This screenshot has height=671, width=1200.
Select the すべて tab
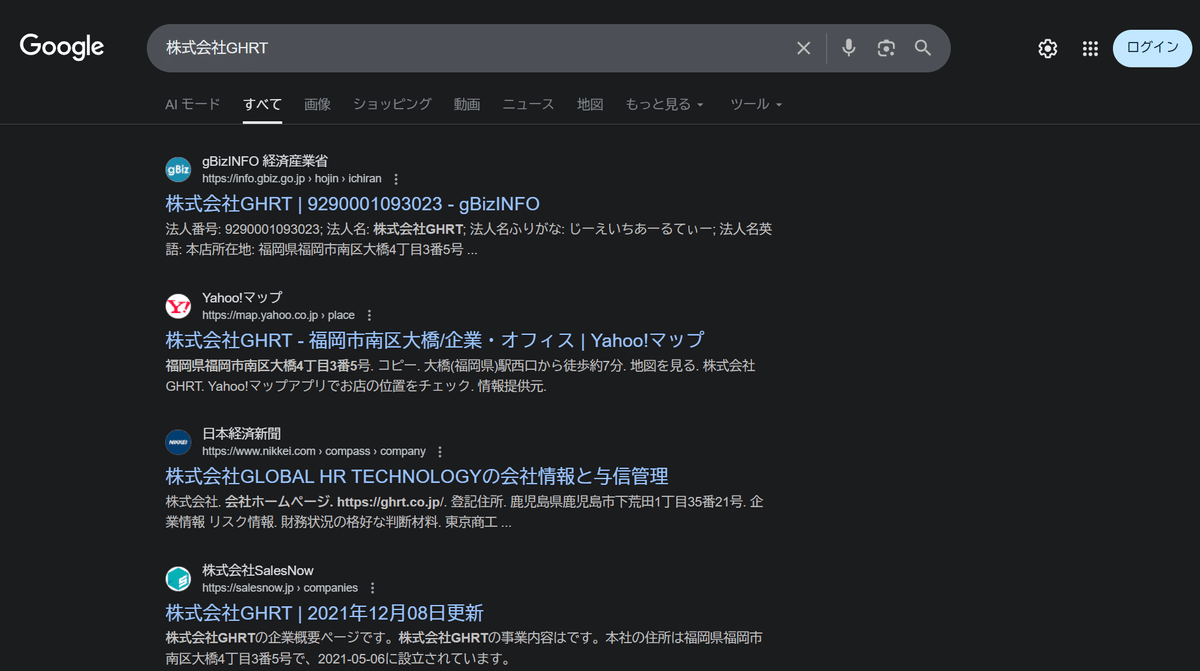263,104
